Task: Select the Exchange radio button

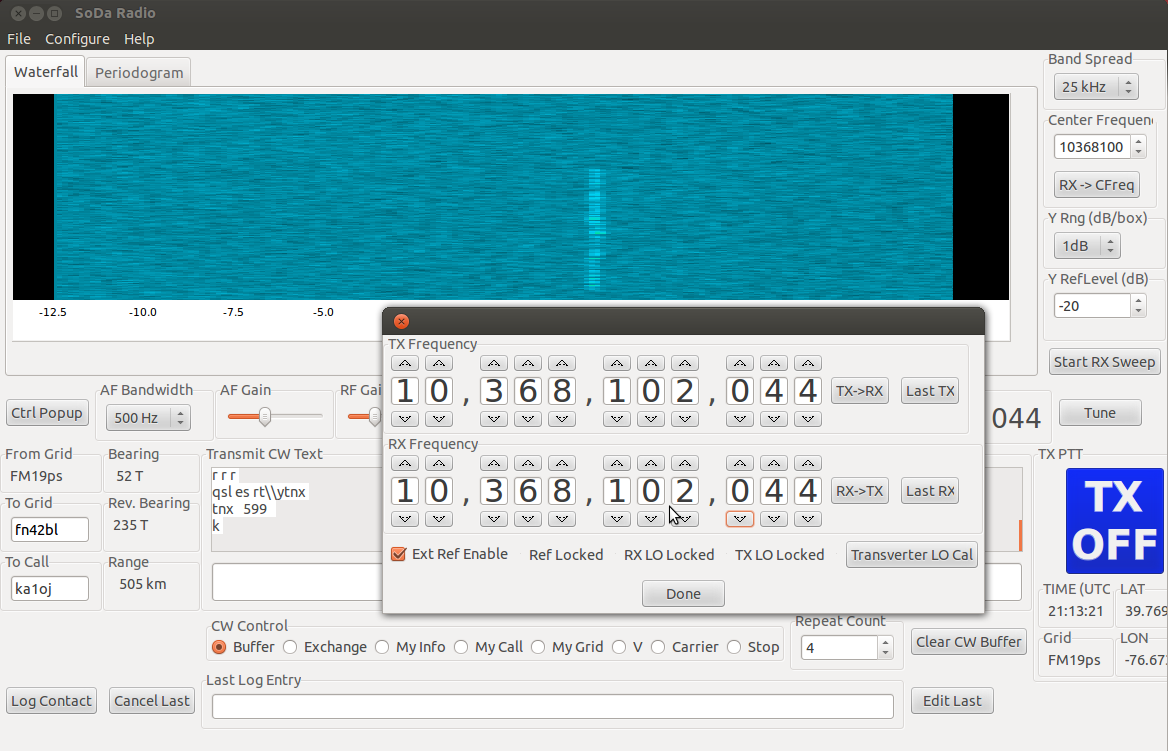Action: [x=291, y=647]
